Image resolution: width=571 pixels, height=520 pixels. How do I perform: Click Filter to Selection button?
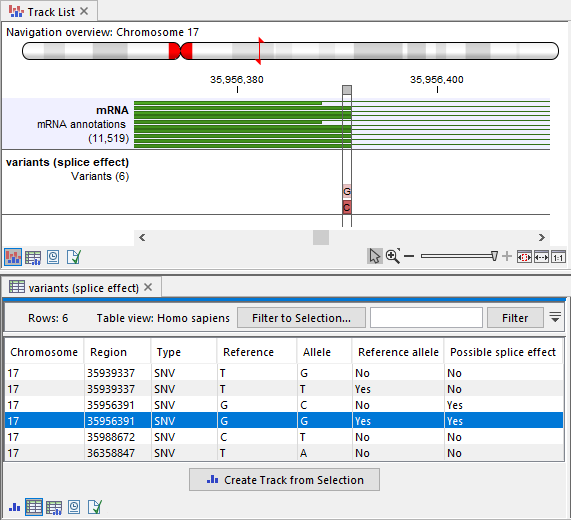point(301,318)
